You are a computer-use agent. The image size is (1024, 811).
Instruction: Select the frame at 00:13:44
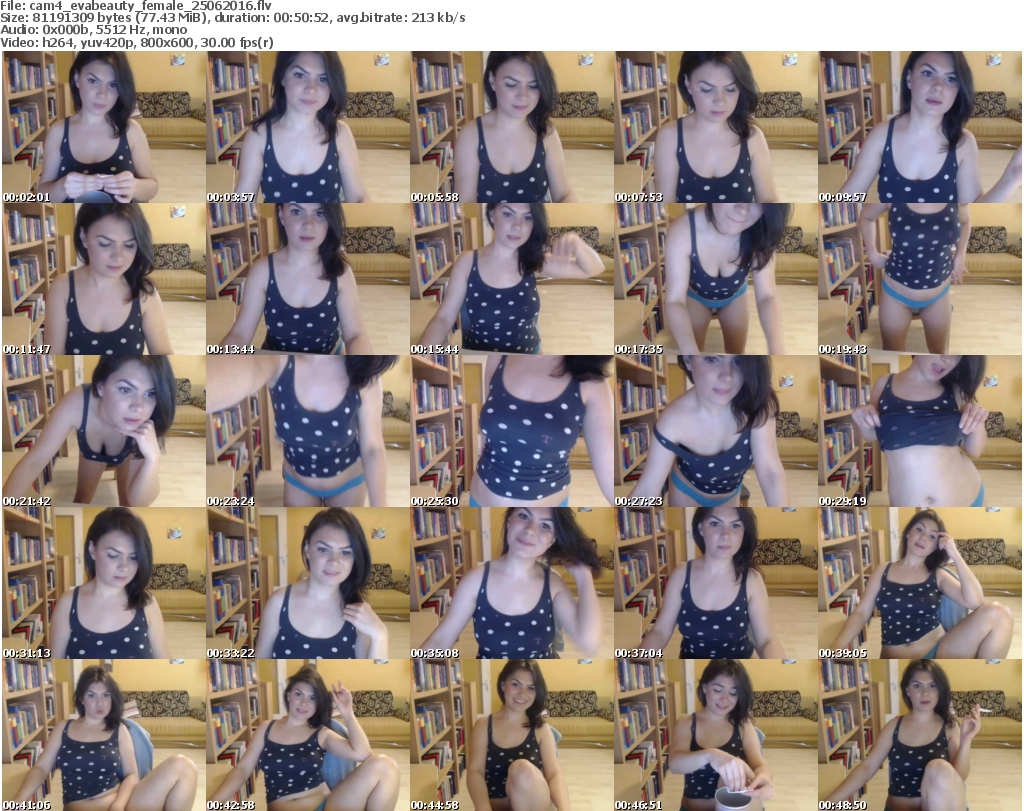(x=308, y=279)
